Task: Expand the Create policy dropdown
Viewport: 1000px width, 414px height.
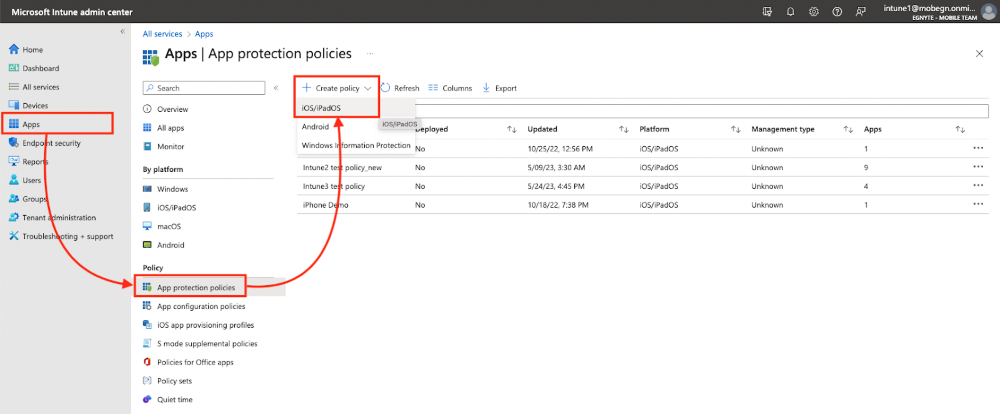Action: coord(337,88)
